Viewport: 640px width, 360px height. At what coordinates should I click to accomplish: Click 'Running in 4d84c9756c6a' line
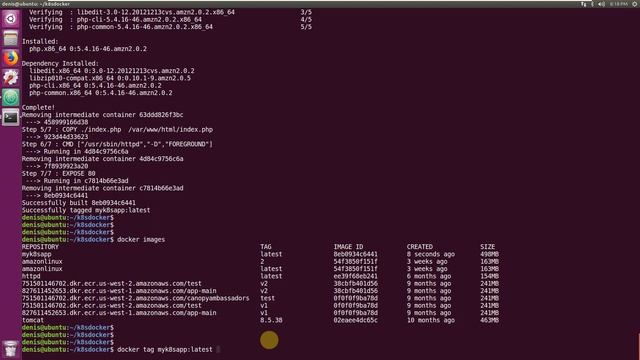pyautogui.click(x=86, y=151)
